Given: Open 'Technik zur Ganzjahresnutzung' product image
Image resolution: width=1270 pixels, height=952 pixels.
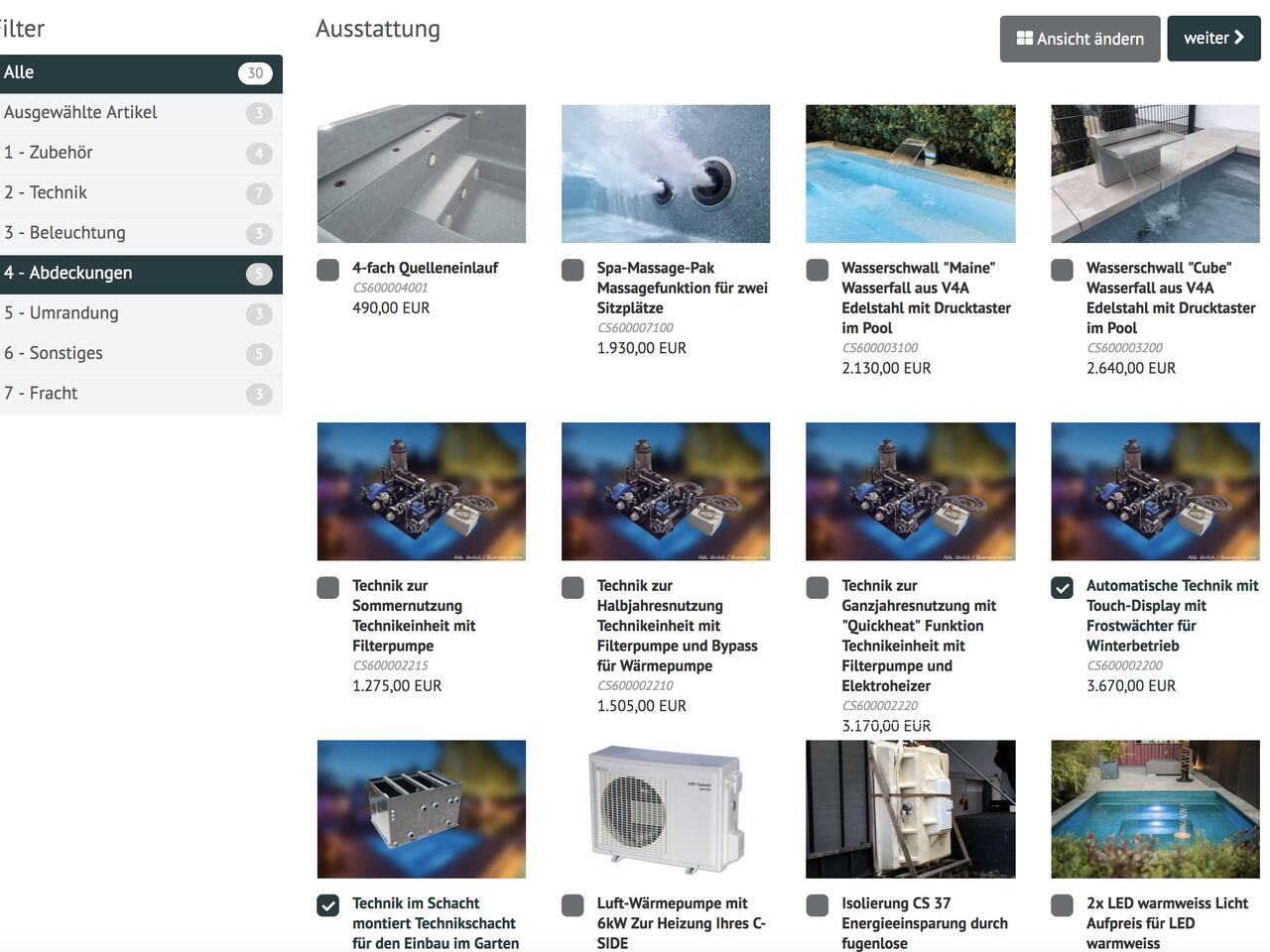Looking at the screenshot, I should coord(911,492).
